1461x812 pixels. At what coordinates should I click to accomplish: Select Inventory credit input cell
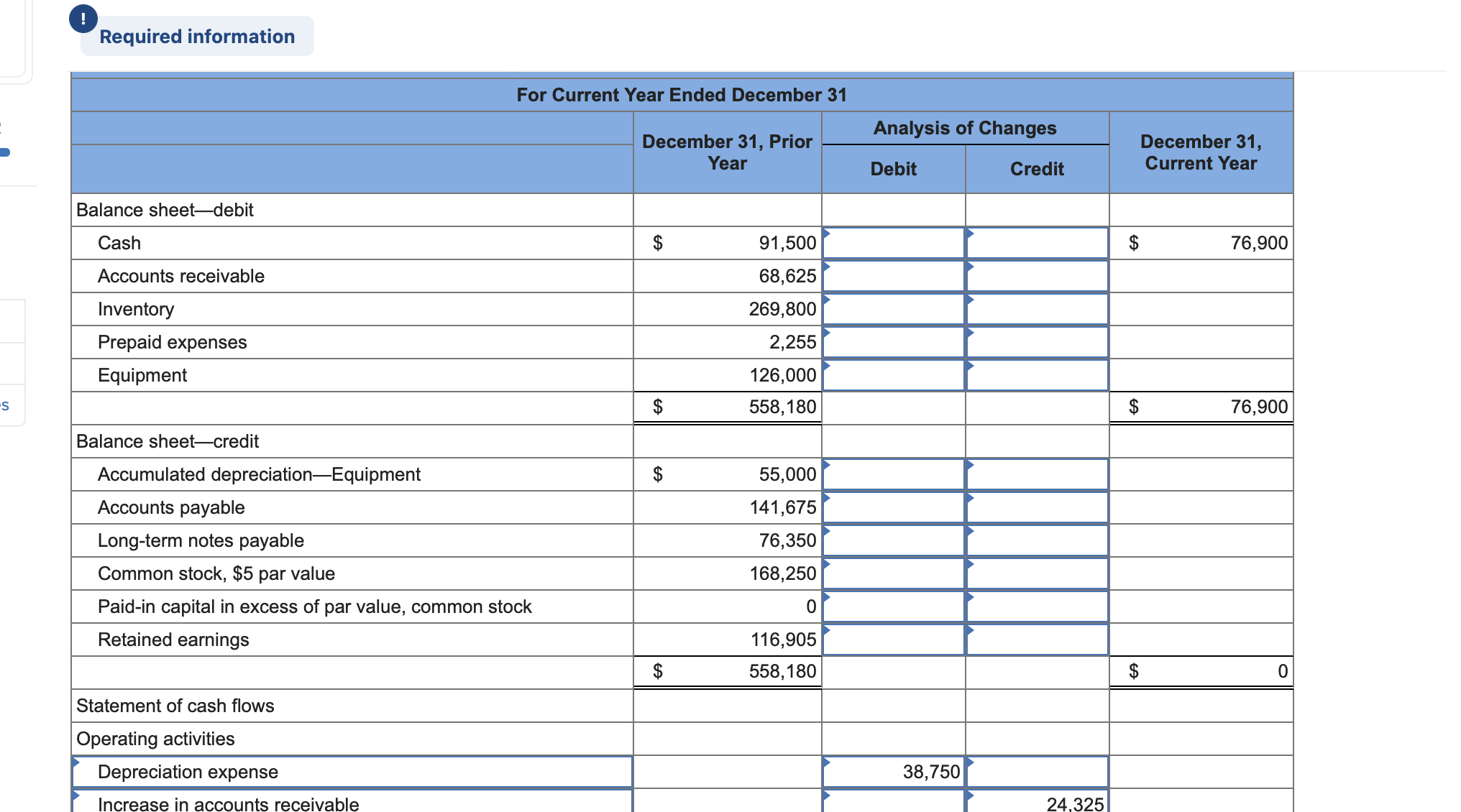click(x=1037, y=309)
